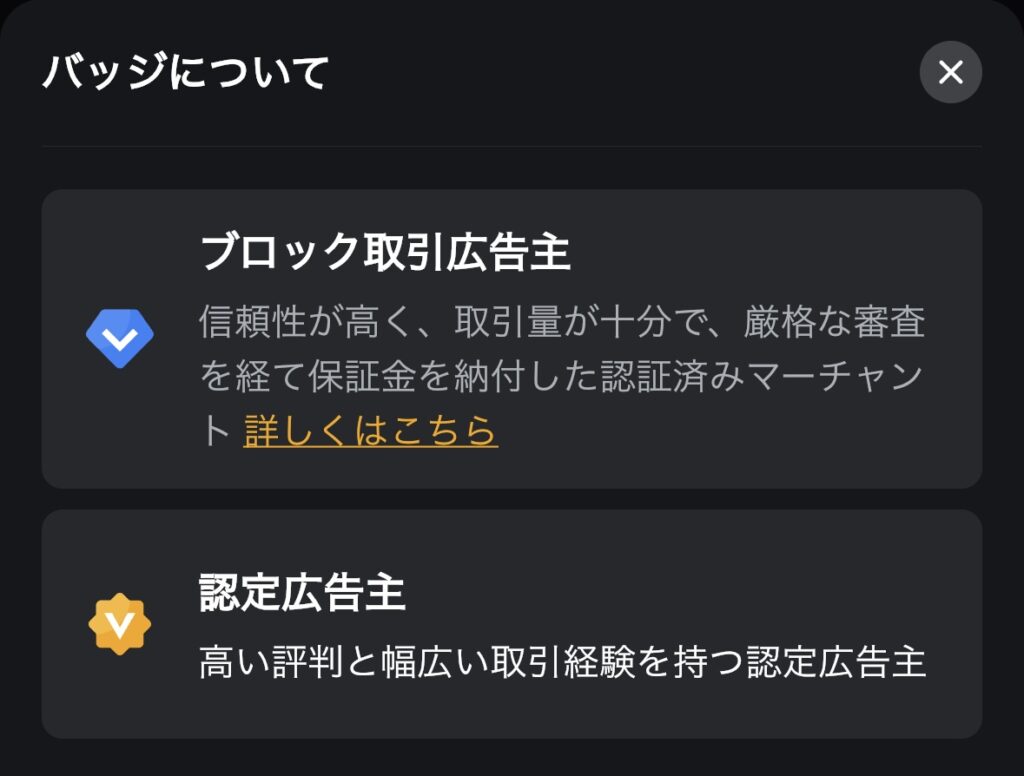Screen dimensions: 1024x776
Task: Select the white V inside gold badge
Action: pyautogui.click(x=120, y=625)
